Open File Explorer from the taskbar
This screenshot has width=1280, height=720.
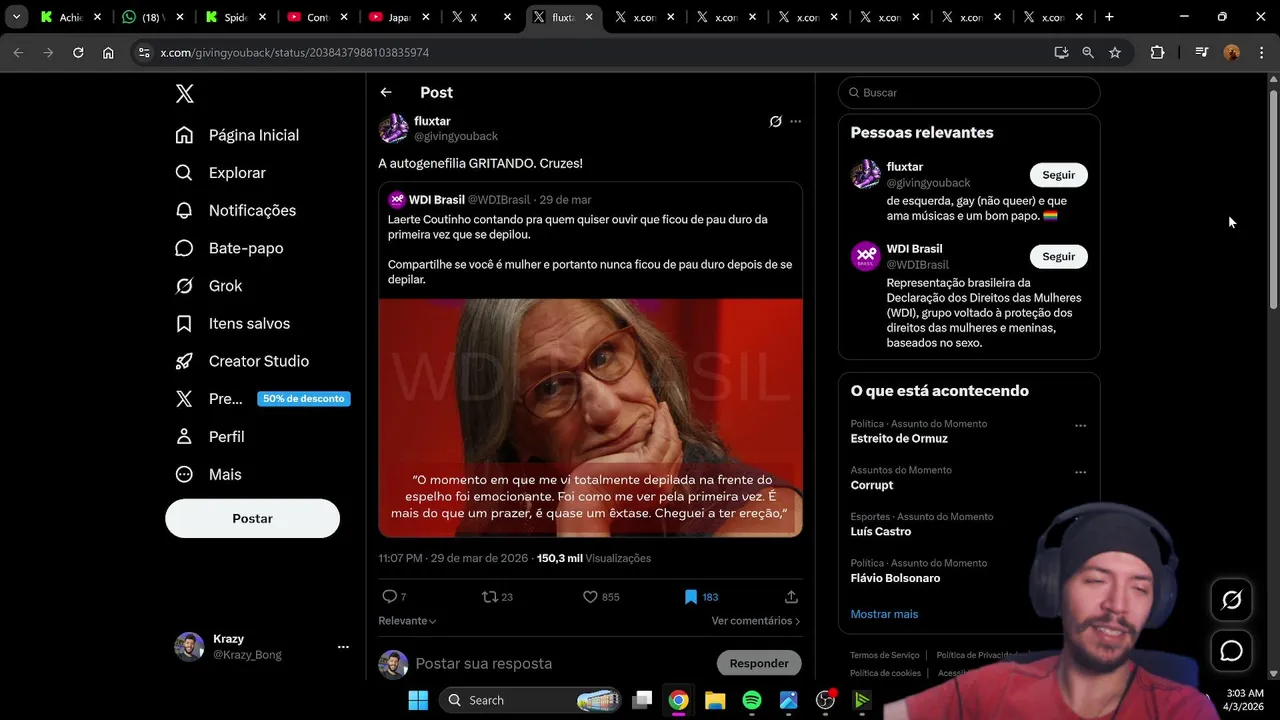(715, 700)
